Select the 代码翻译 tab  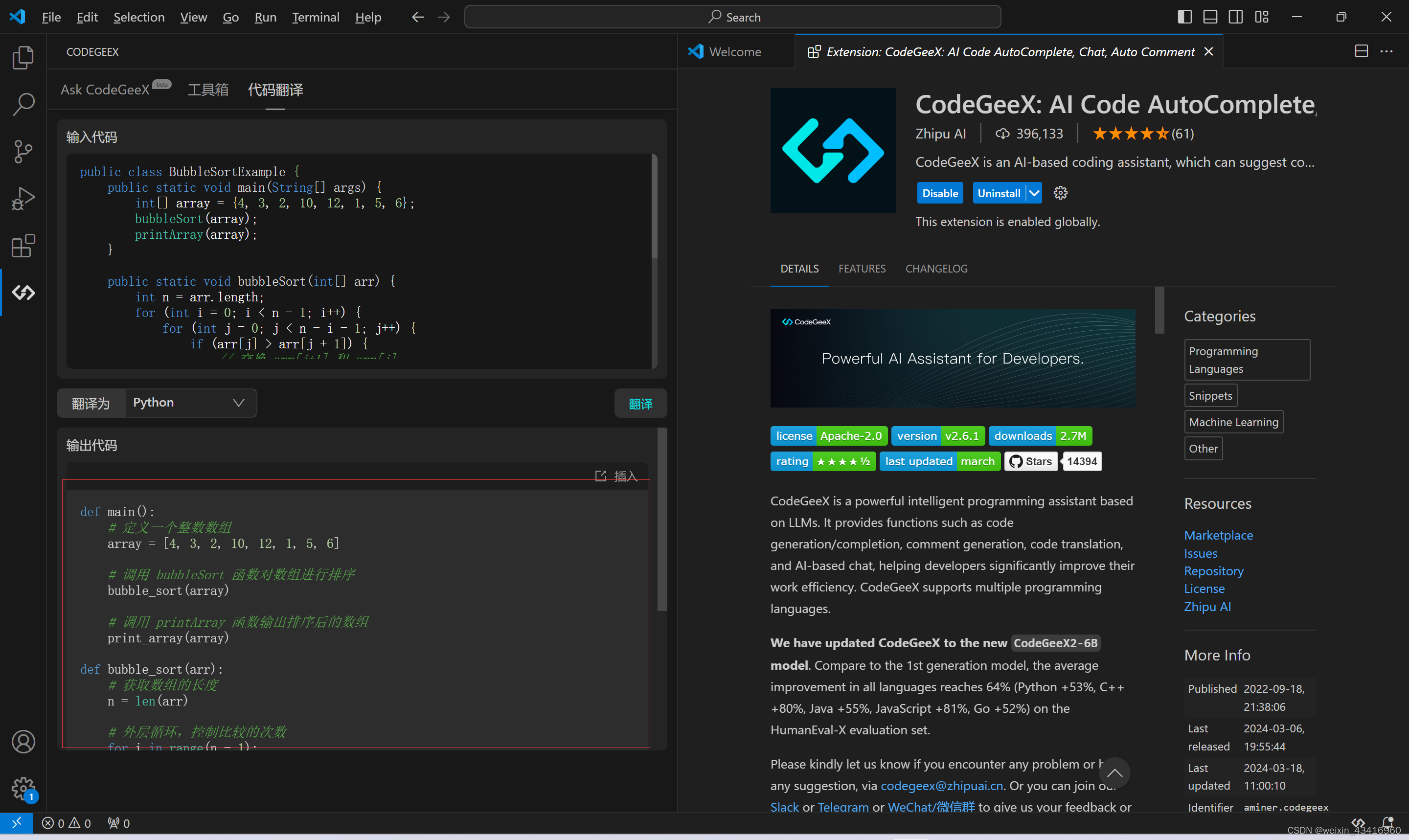click(275, 90)
